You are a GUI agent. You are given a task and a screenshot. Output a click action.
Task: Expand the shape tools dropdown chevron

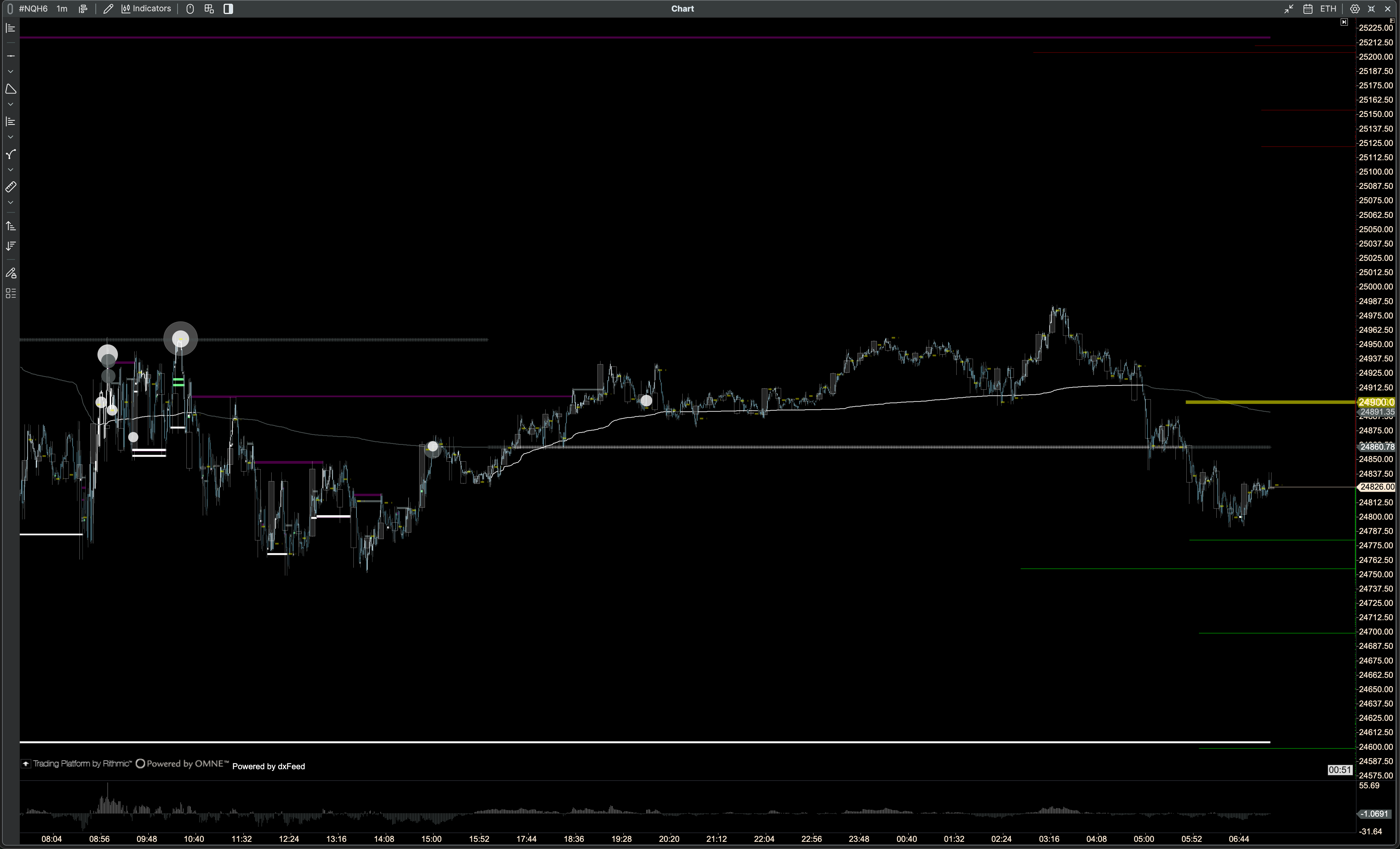pos(10,105)
